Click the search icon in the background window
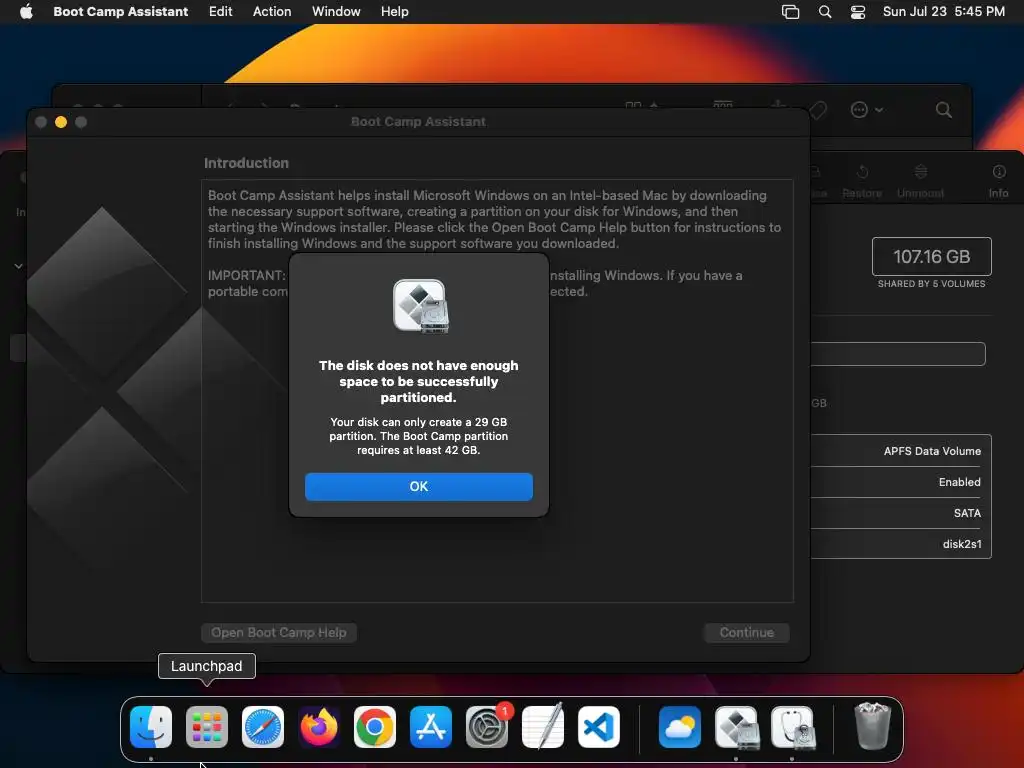The width and height of the screenshot is (1024, 768). pos(944,110)
